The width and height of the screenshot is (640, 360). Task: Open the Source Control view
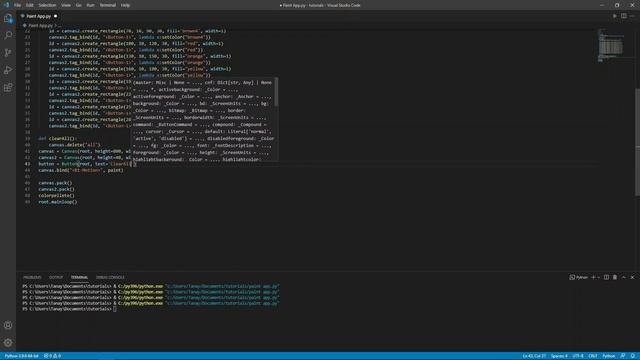point(8,53)
